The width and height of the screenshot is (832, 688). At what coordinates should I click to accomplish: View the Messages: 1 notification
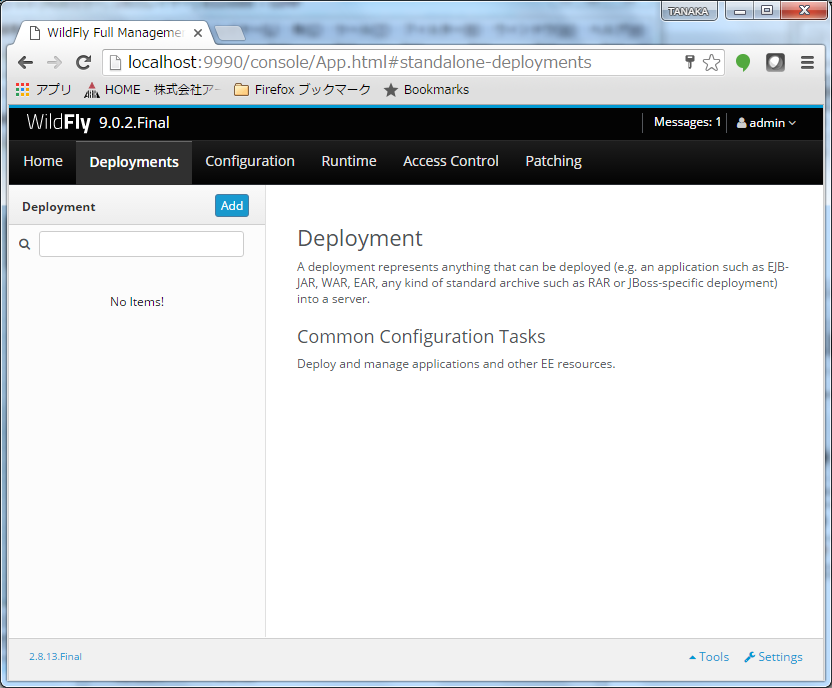687,123
